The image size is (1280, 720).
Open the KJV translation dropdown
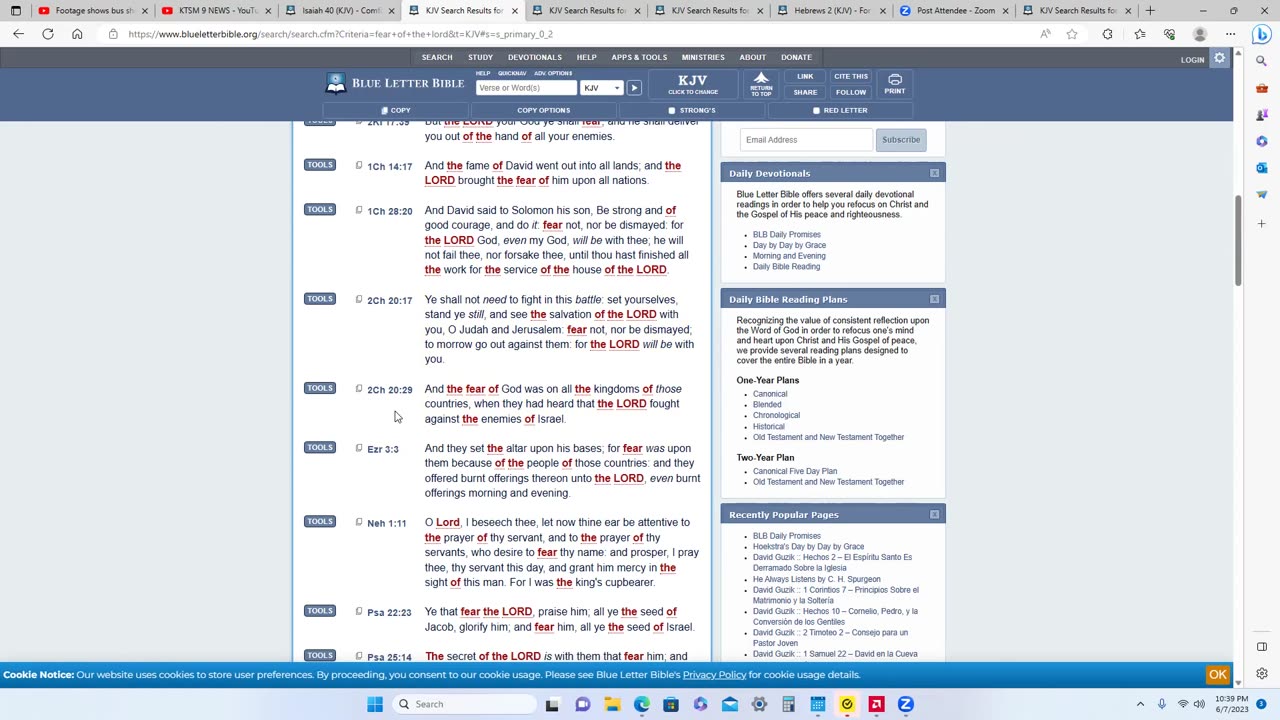pyautogui.click(x=602, y=88)
